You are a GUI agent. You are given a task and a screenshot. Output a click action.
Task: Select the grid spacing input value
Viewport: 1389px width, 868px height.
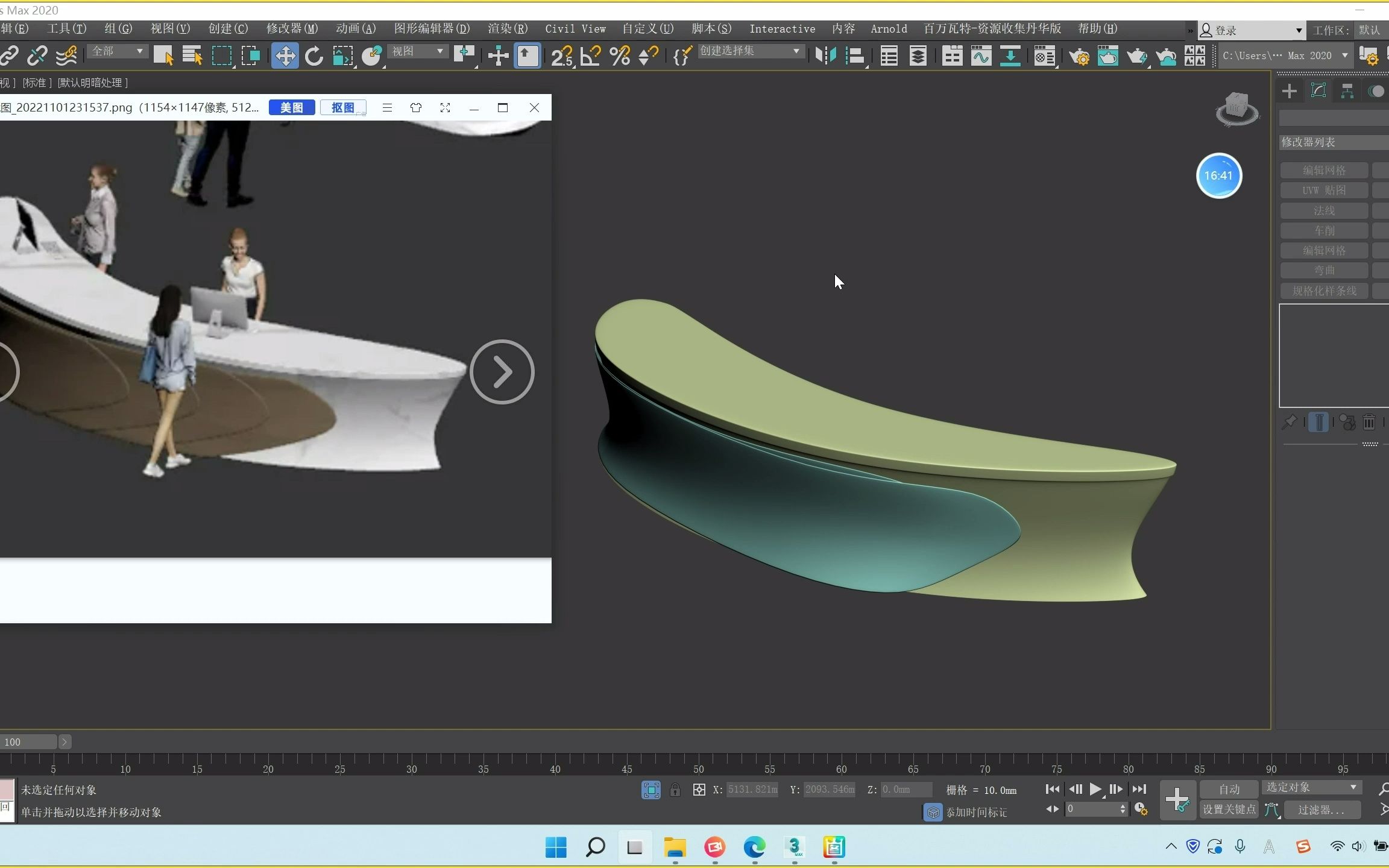click(1000, 790)
